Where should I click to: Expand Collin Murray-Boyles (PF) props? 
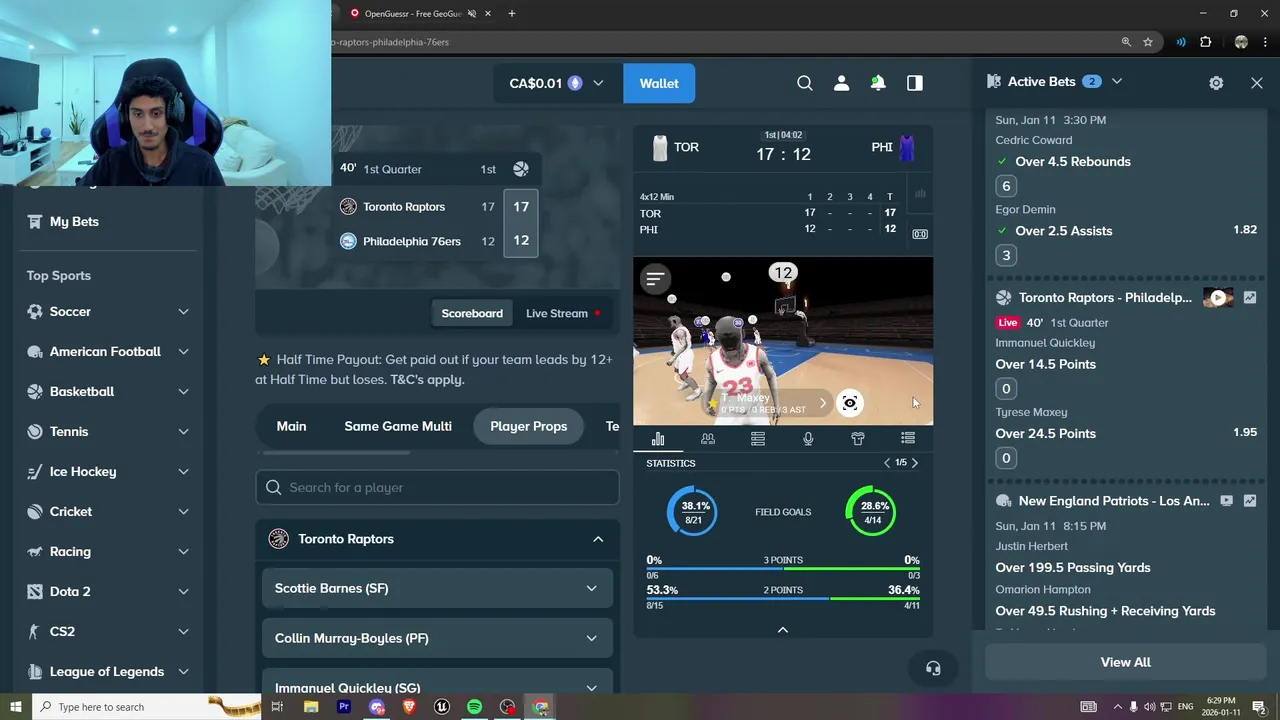[x=437, y=638]
